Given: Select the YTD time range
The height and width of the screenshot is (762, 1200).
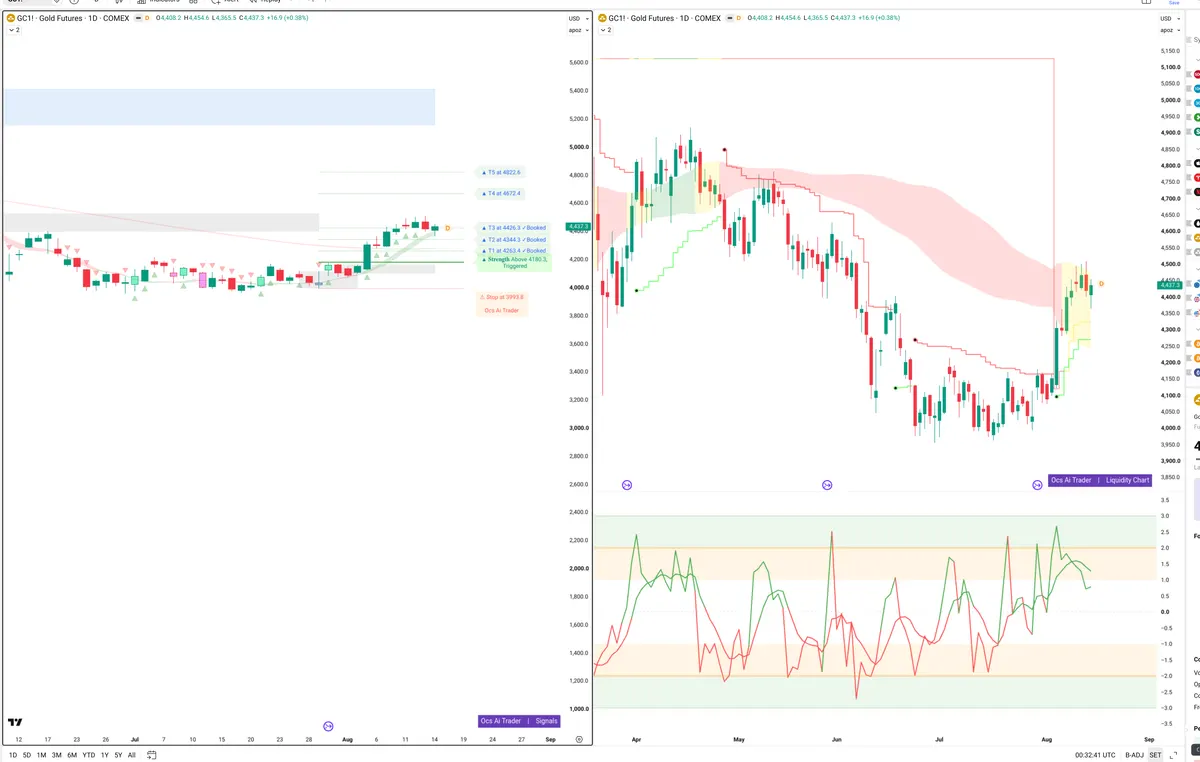Looking at the screenshot, I should pos(89,755).
